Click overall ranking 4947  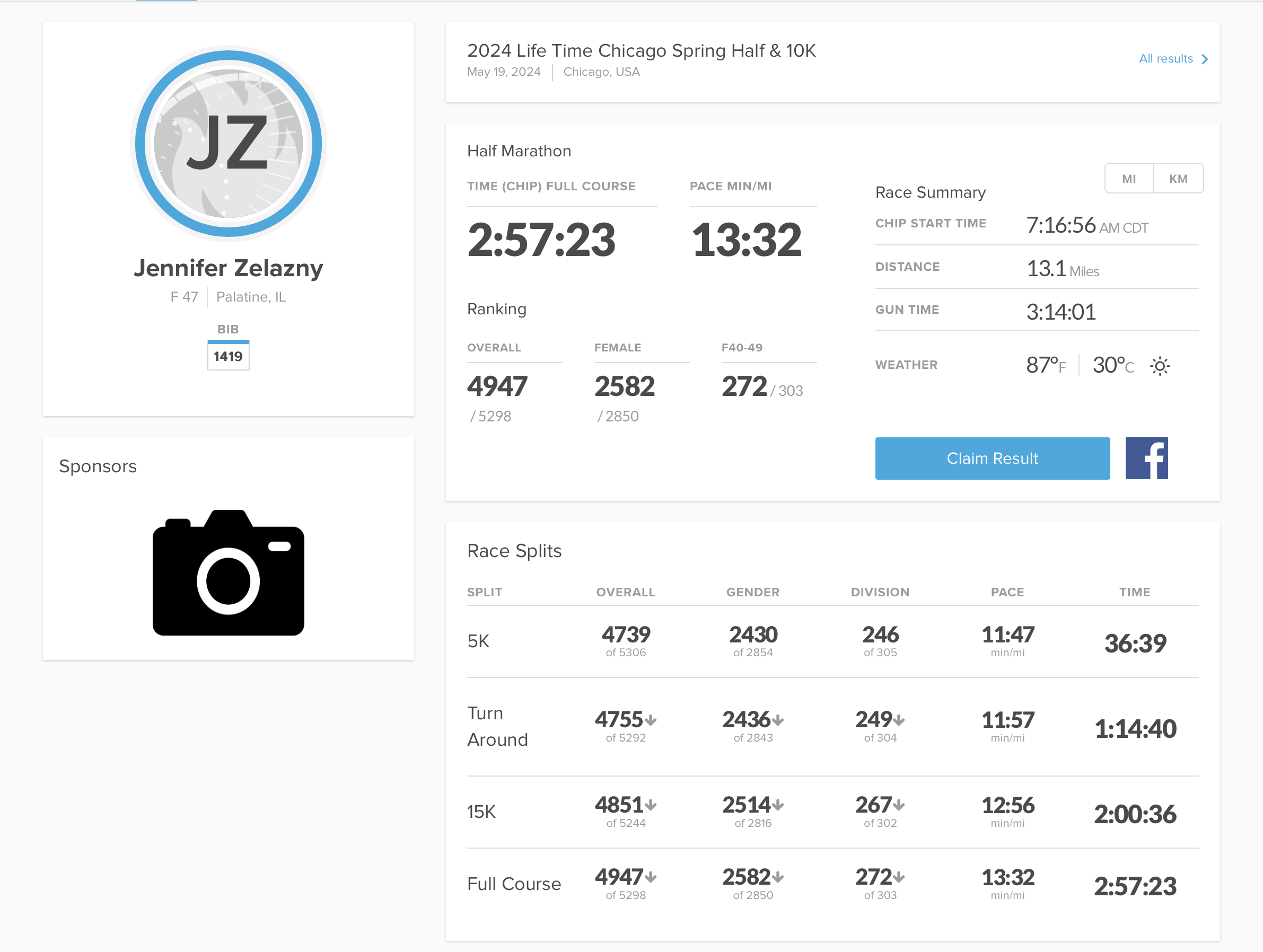click(x=497, y=386)
